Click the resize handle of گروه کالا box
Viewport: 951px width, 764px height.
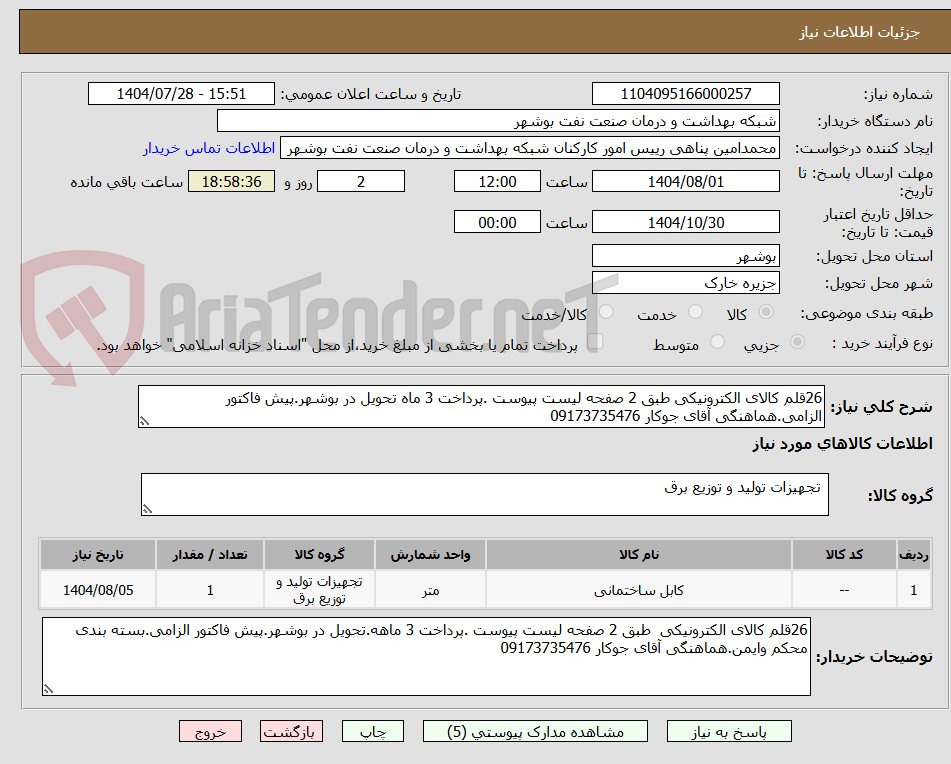click(x=147, y=507)
